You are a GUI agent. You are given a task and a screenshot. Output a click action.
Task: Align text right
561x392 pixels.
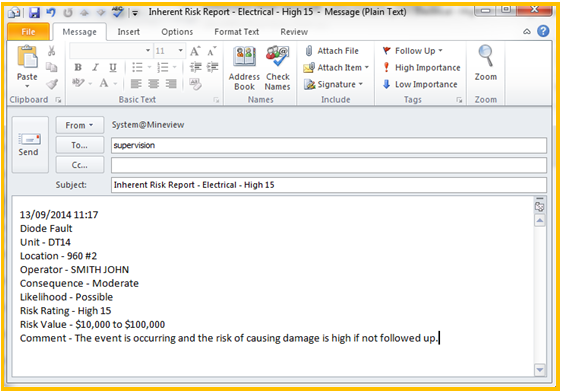coord(171,84)
